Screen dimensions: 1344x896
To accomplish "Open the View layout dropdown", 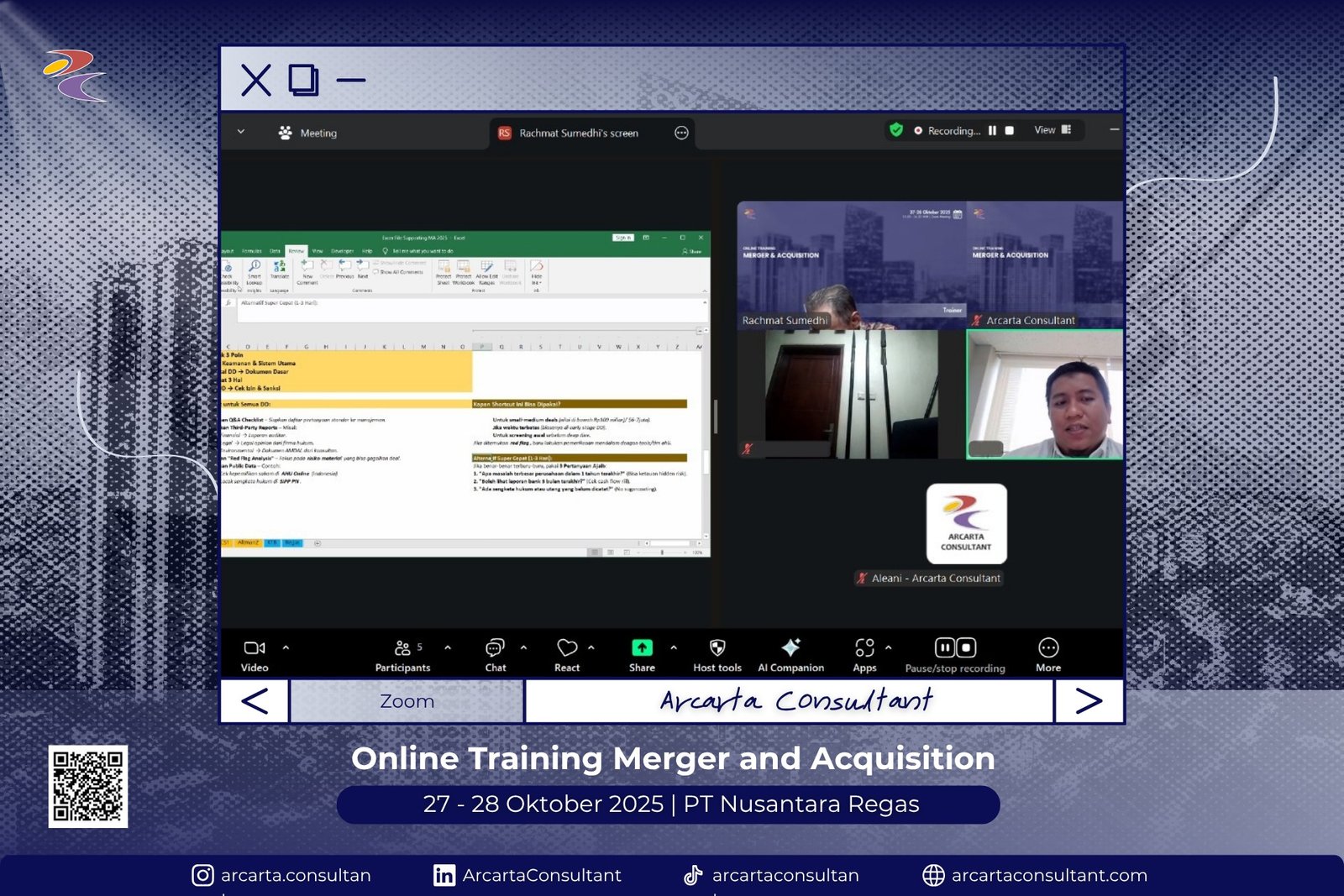I will 1052,130.
